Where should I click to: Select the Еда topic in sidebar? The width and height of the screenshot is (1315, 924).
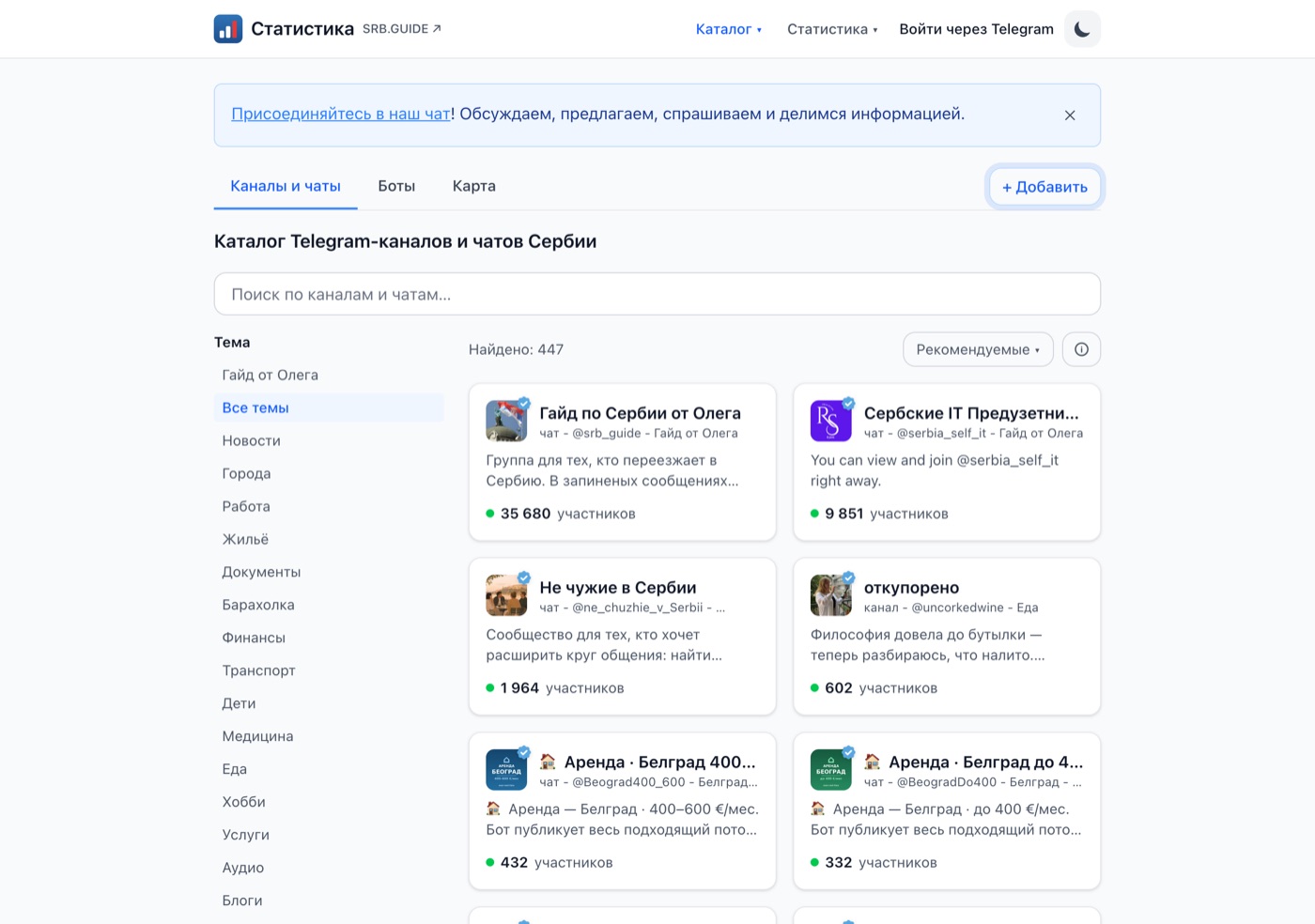(329, 769)
